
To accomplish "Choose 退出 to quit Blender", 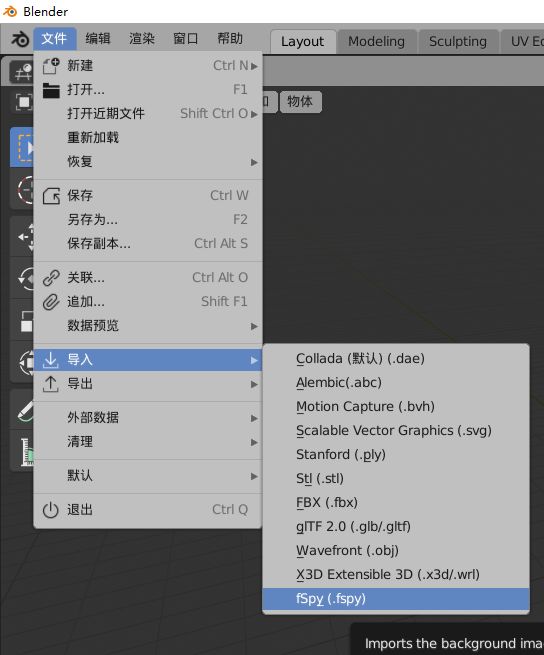I will coord(148,510).
